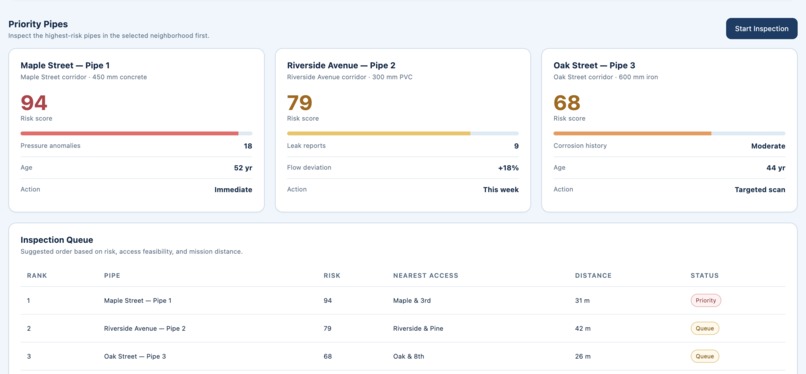Select Oak Street — Pipe 3 in the queue table

[135, 356]
